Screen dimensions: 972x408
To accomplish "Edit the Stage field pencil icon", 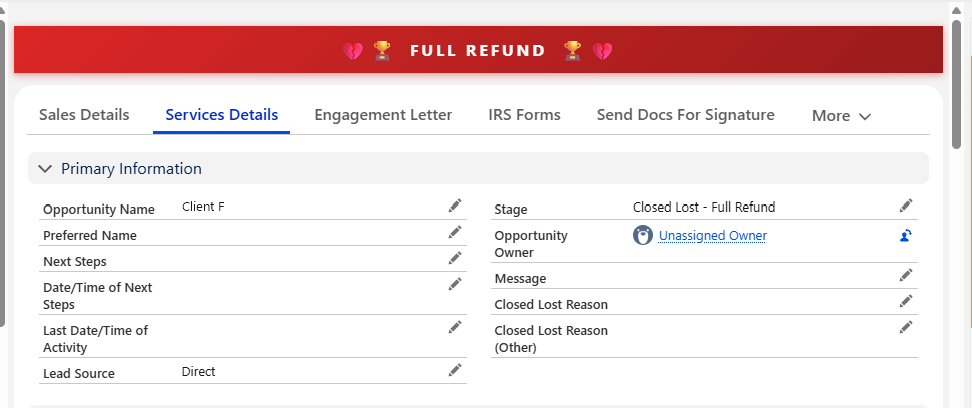I will pyautogui.click(x=906, y=206).
